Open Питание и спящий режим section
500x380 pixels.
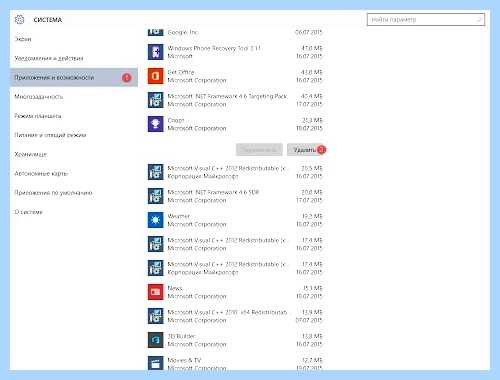(x=50, y=135)
